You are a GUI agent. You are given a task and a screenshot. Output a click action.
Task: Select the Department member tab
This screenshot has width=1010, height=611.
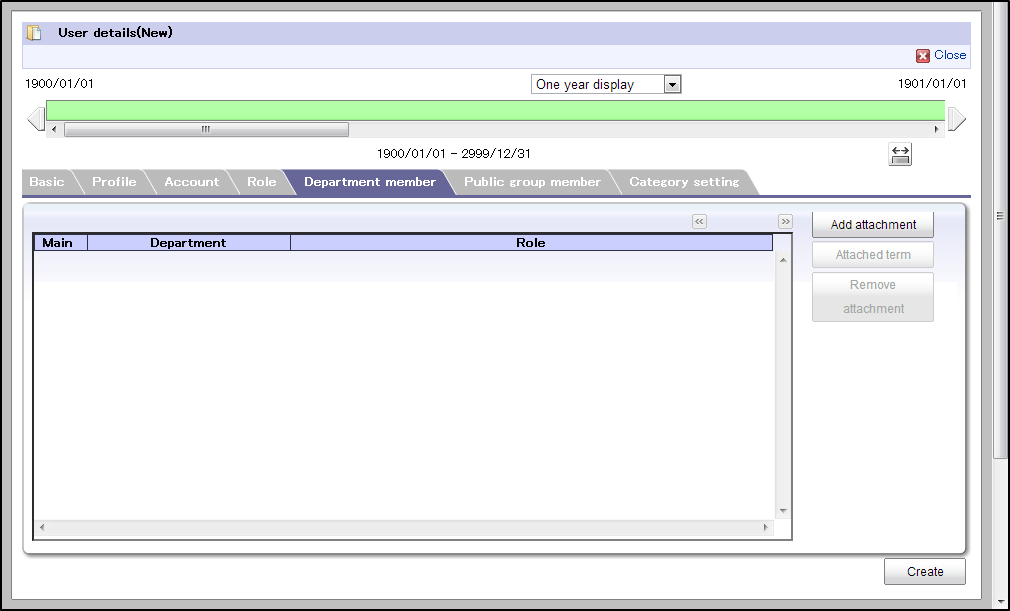pos(370,182)
